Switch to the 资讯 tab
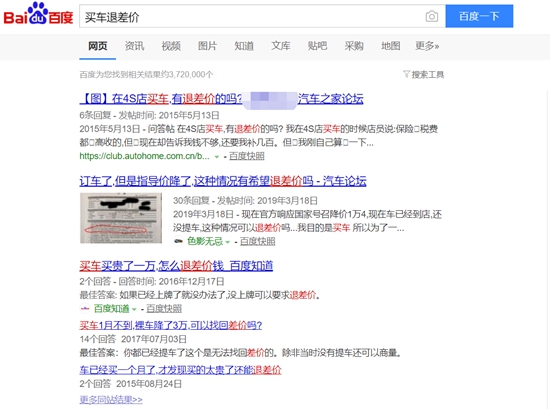This screenshot has height=409, width=550. (134, 46)
